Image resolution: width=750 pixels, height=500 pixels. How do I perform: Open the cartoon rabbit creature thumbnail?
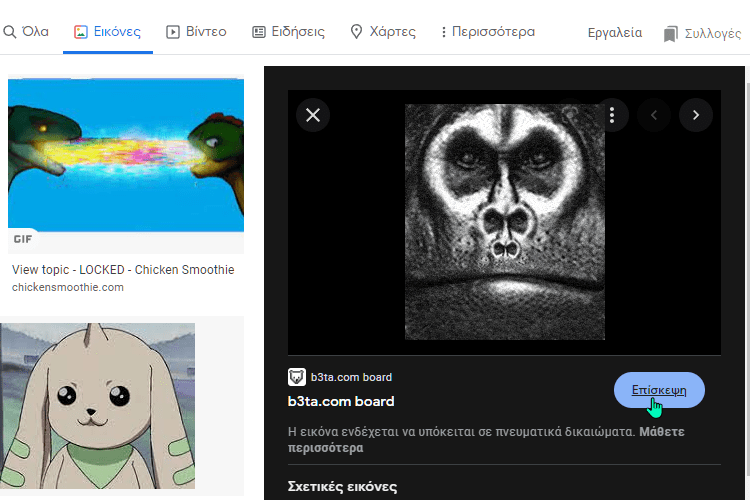click(98, 406)
